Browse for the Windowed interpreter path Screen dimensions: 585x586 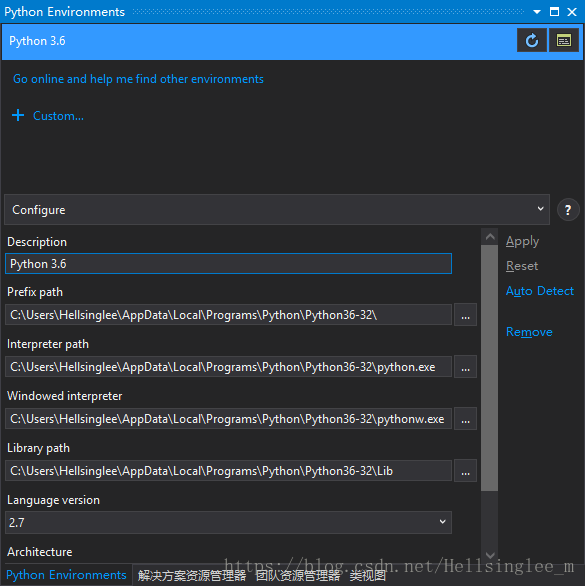click(x=465, y=419)
